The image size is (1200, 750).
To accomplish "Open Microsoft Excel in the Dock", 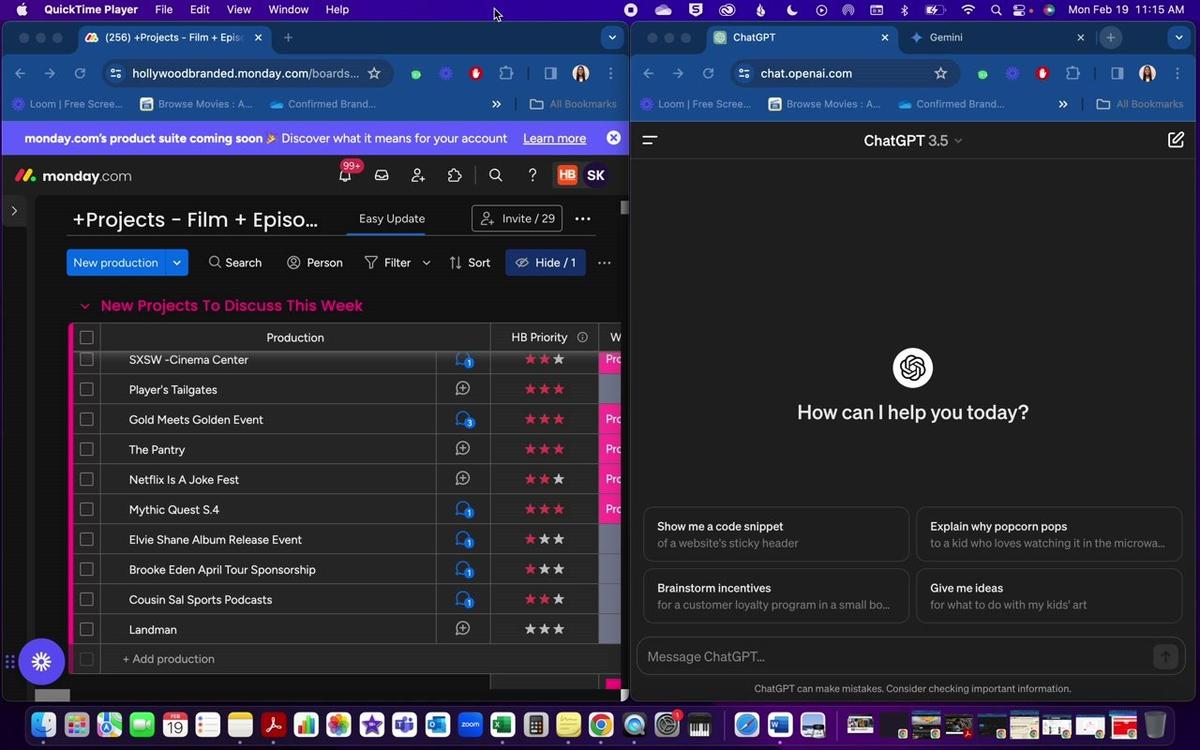I will pyautogui.click(x=502, y=724).
